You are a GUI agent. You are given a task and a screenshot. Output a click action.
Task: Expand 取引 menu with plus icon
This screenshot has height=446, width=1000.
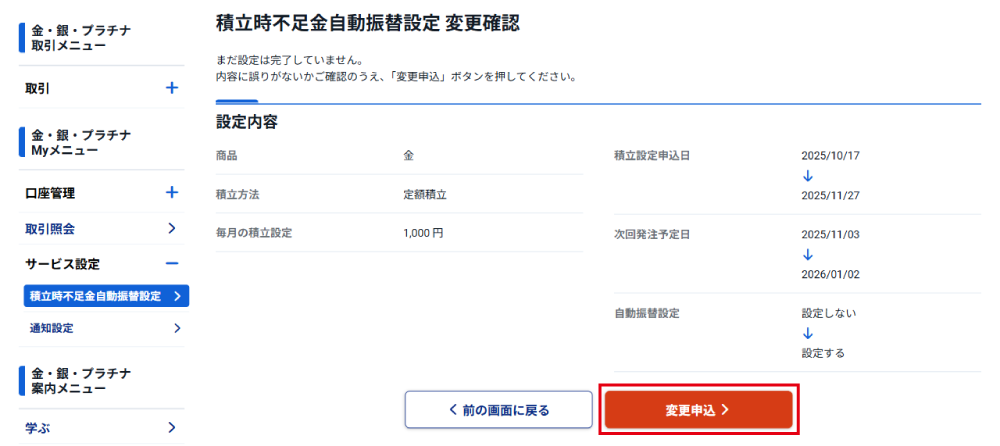pyautogui.click(x=172, y=88)
